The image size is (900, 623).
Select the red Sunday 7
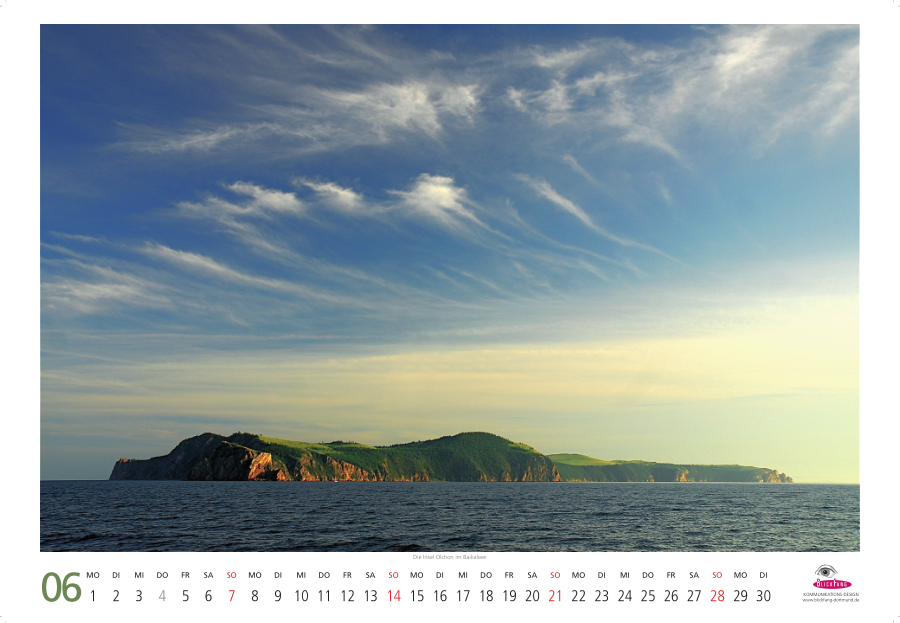231,596
